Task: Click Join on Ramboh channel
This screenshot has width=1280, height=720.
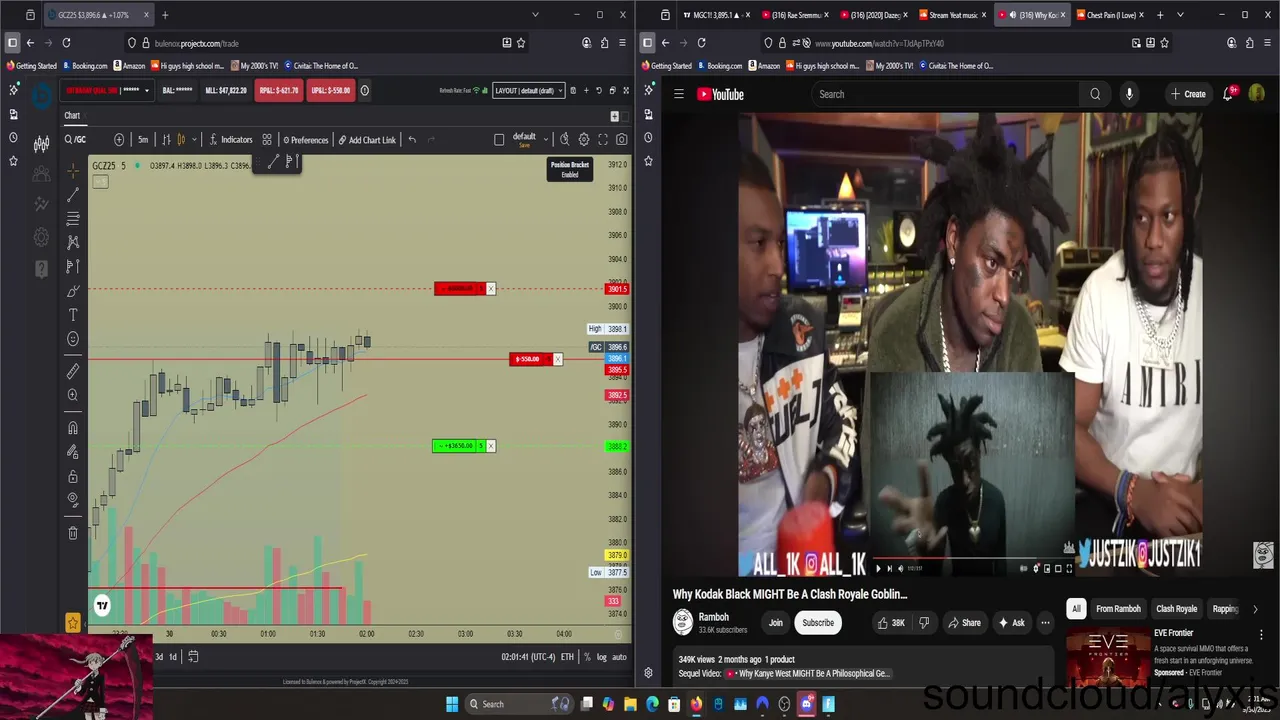Action: (775, 623)
